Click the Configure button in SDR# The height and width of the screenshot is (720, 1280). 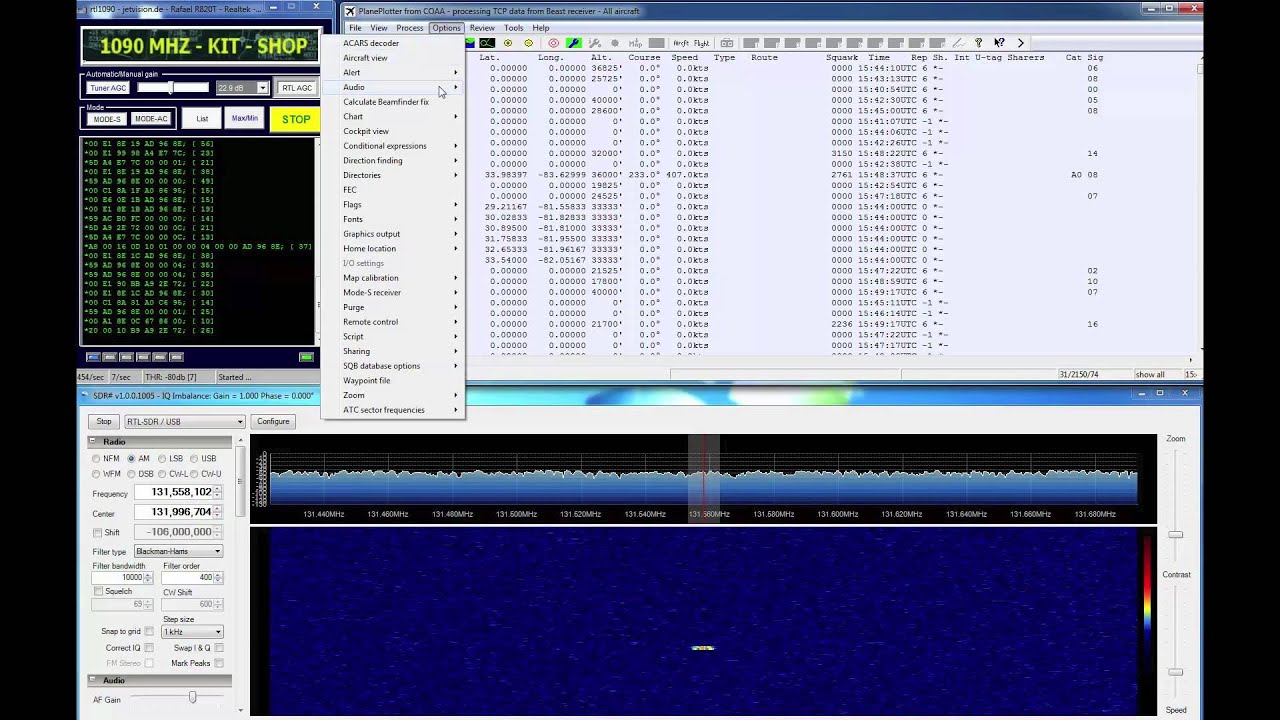tap(273, 422)
